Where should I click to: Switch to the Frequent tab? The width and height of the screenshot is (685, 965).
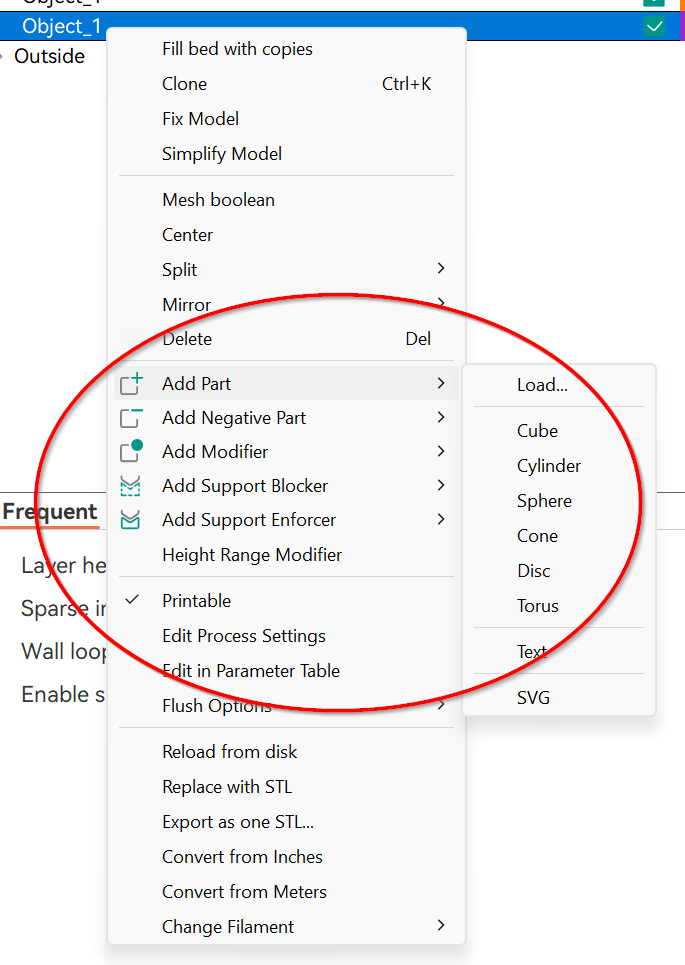50,511
